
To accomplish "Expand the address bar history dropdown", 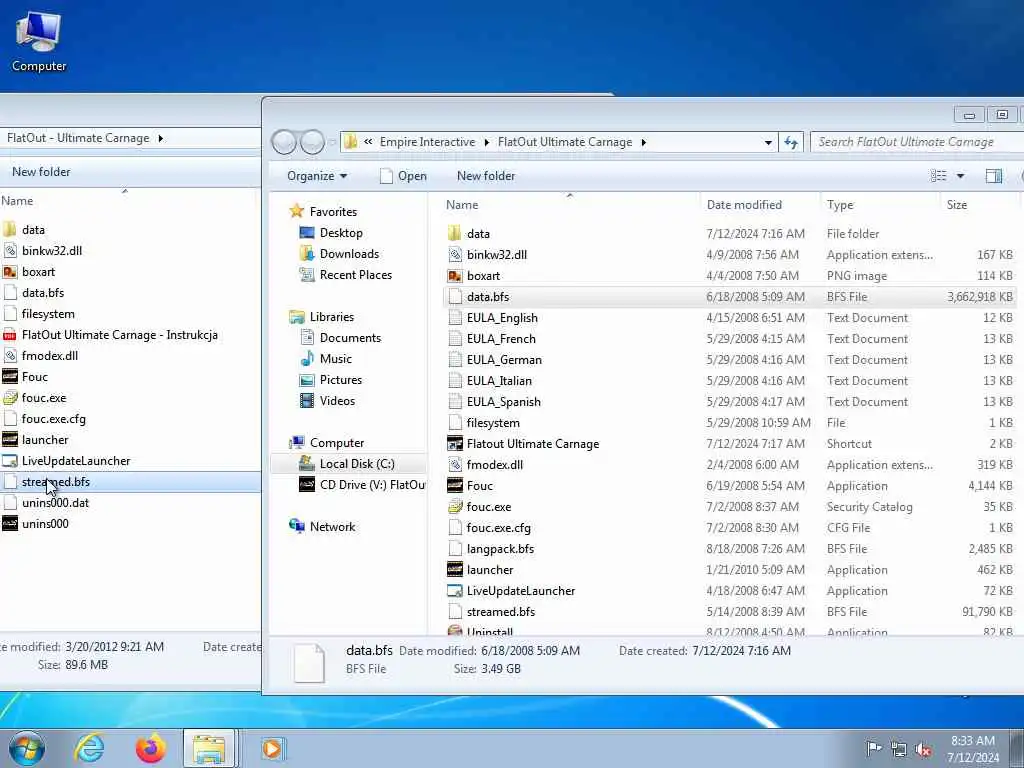I will (x=768, y=142).
